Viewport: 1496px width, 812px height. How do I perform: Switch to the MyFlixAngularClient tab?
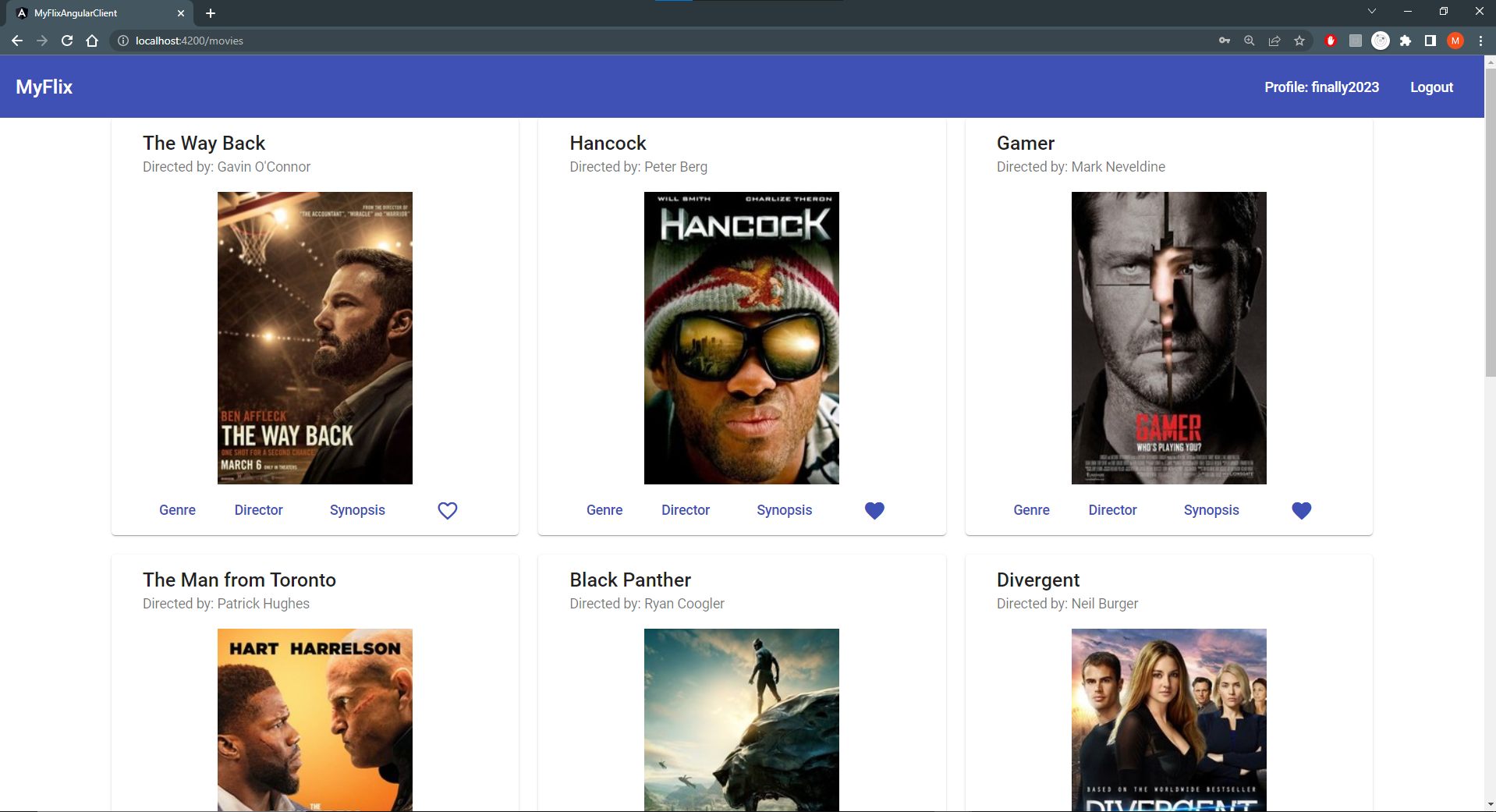100,13
